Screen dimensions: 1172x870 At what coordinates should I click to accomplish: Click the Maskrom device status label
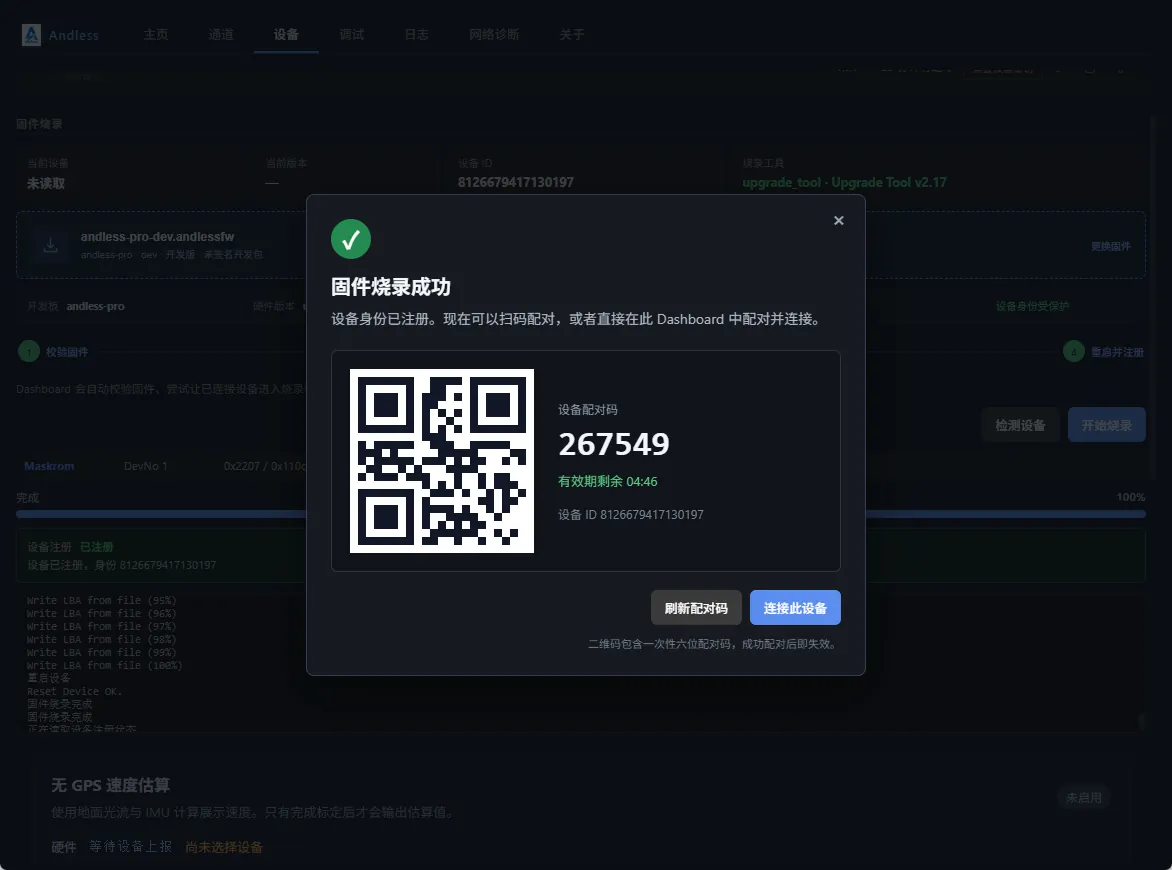[49, 466]
